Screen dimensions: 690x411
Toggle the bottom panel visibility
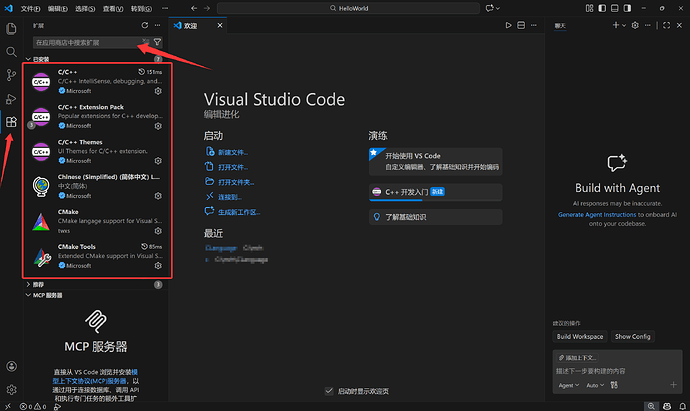(x=615, y=8)
